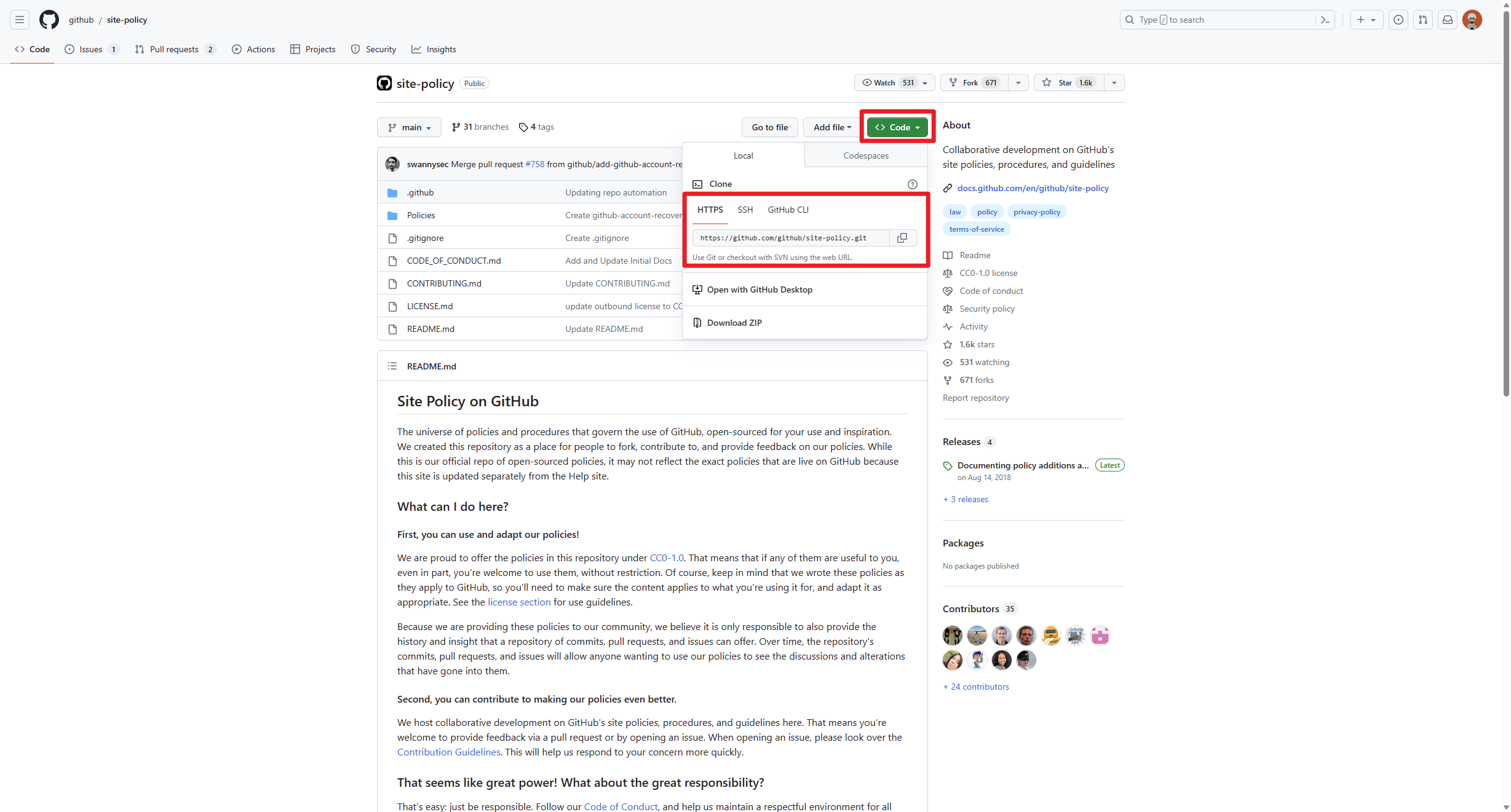Image resolution: width=1511 pixels, height=812 pixels.
Task: Open the command palette icon in the search bar
Action: pyautogui.click(x=1325, y=20)
